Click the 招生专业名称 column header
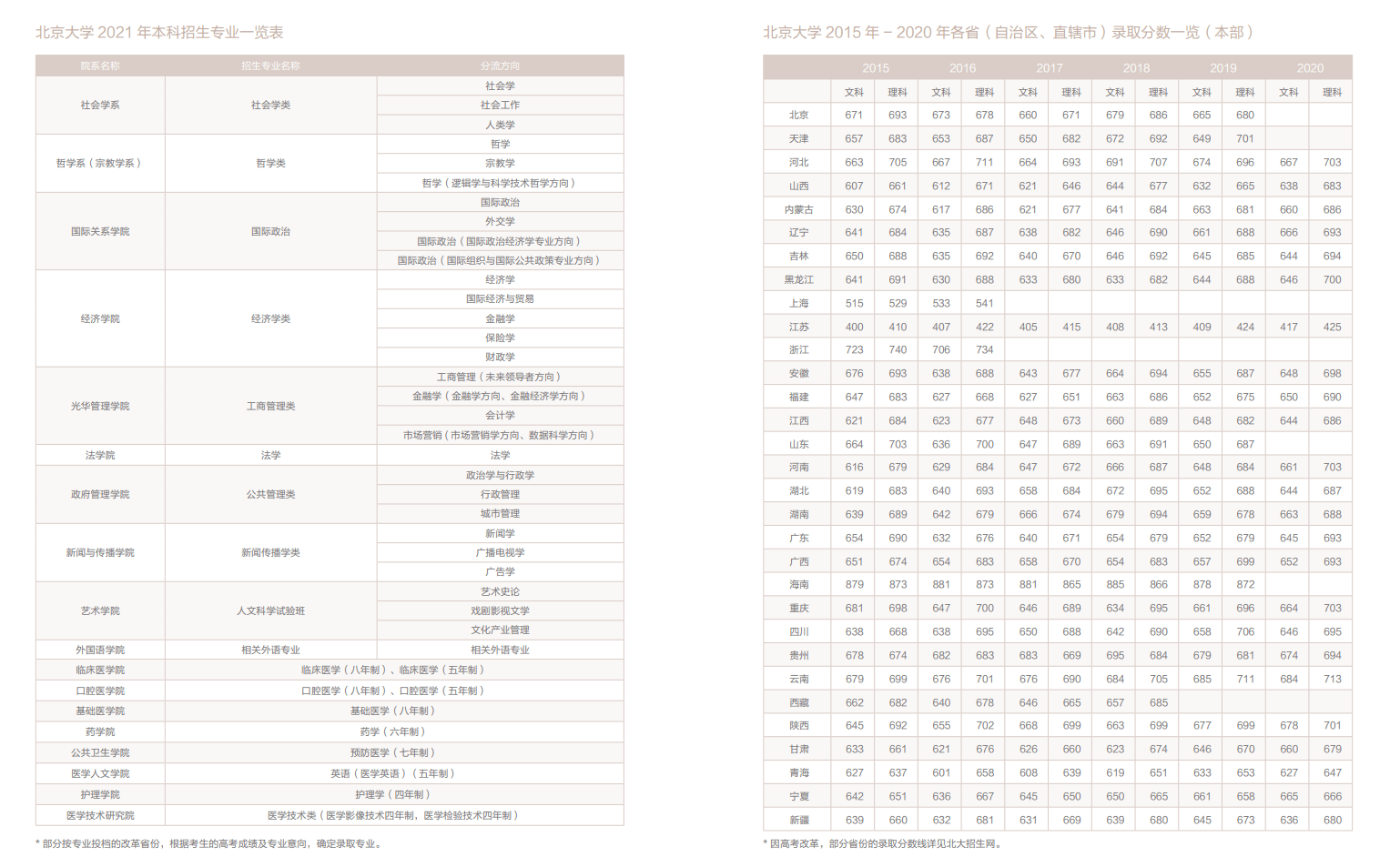The image size is (1400, 857). 270,66
